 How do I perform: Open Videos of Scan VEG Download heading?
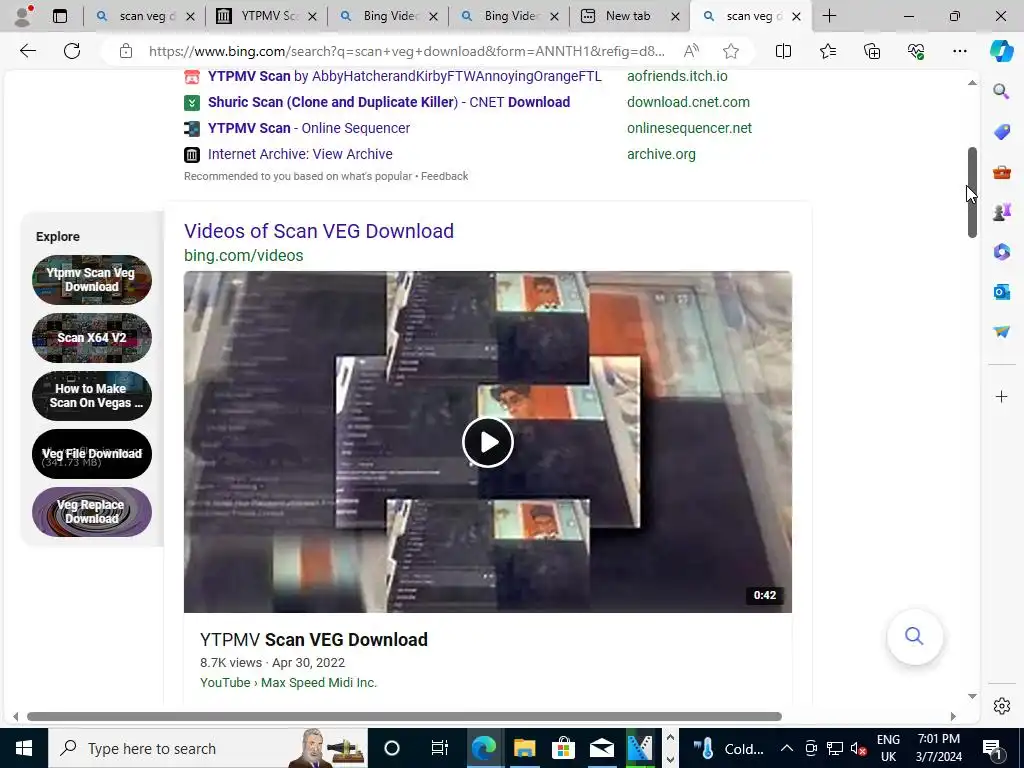(319, 231)
